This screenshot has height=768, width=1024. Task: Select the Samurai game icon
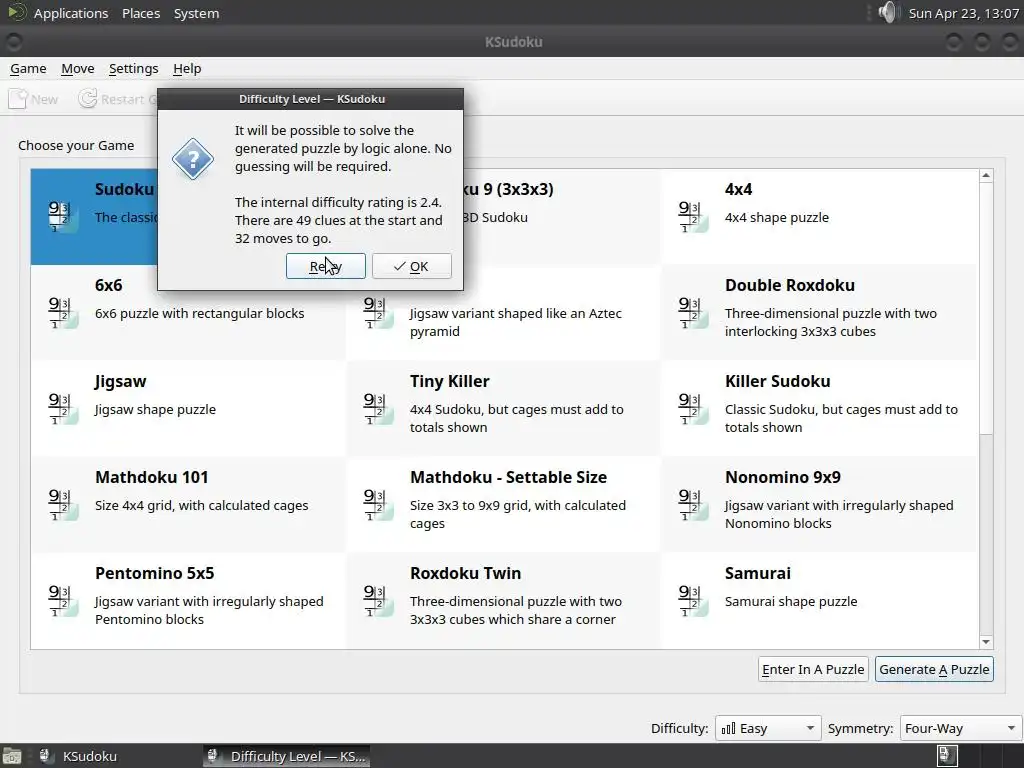692,600
